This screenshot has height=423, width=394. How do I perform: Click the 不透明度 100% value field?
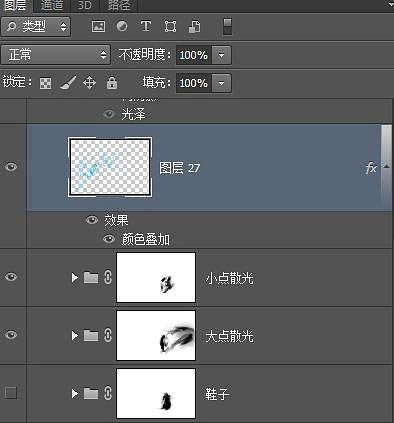point(194,55)
